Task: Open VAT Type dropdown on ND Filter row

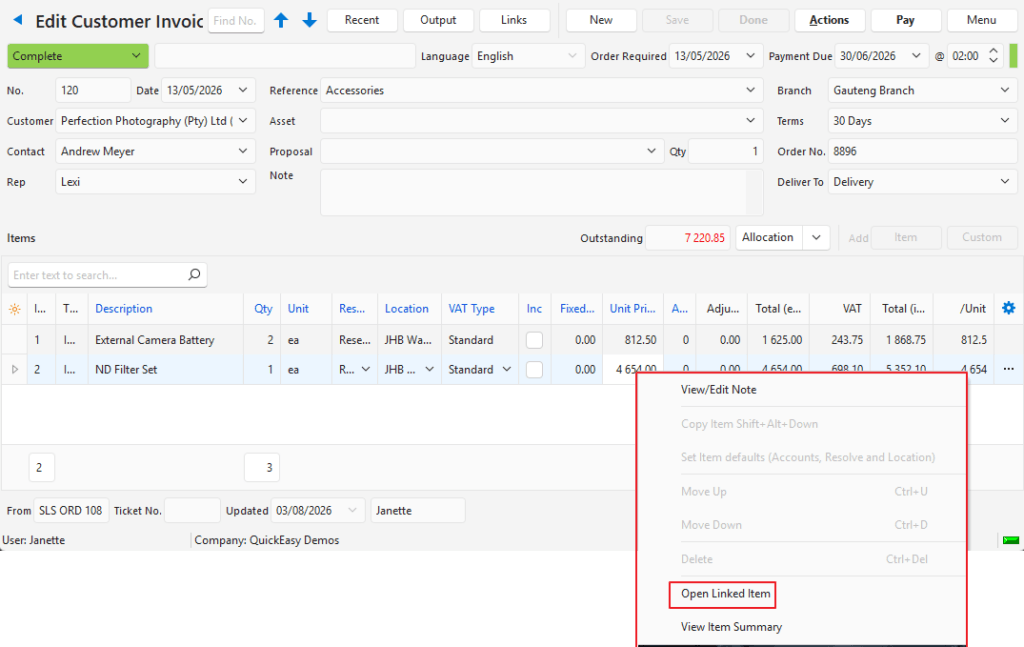Action: tap(507, 370)
